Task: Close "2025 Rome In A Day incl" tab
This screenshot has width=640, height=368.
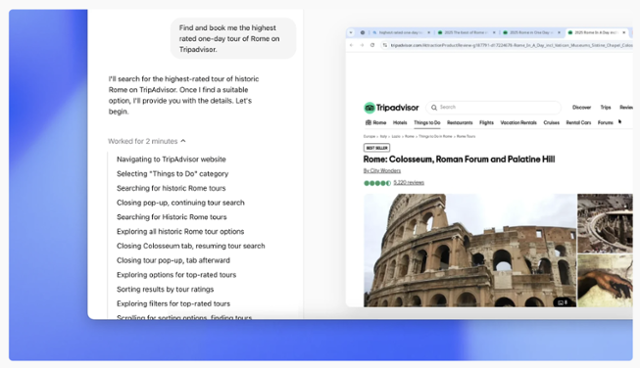Action: 624,32
